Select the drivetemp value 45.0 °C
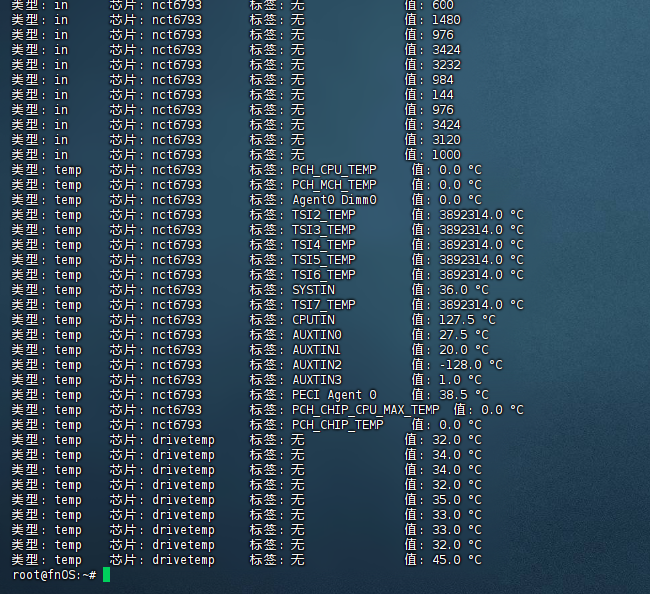This screenshot has height=594, width=650. coord(457,560)
